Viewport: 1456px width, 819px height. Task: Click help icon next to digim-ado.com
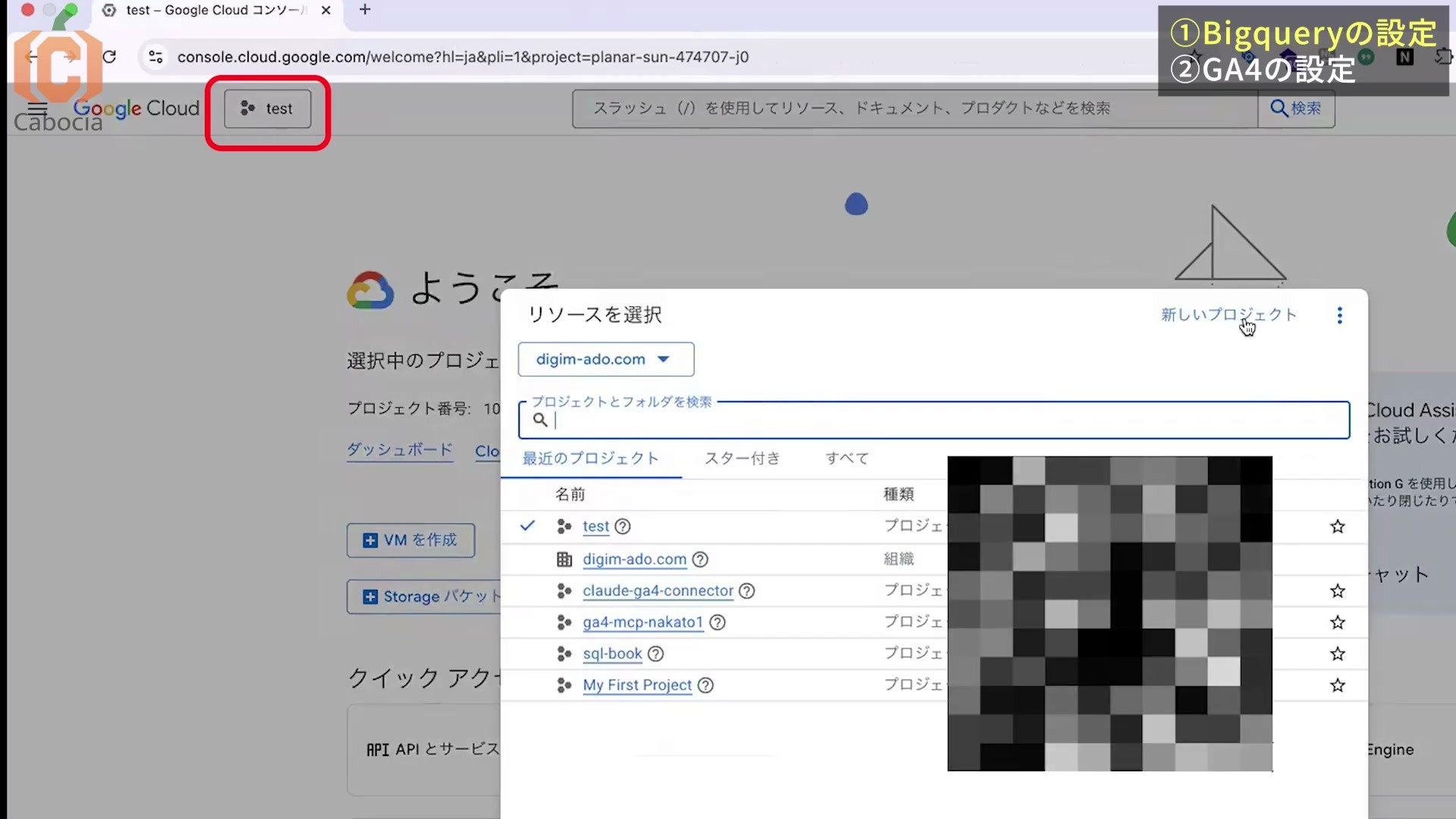pyautogui.click(x=701, y=560)
